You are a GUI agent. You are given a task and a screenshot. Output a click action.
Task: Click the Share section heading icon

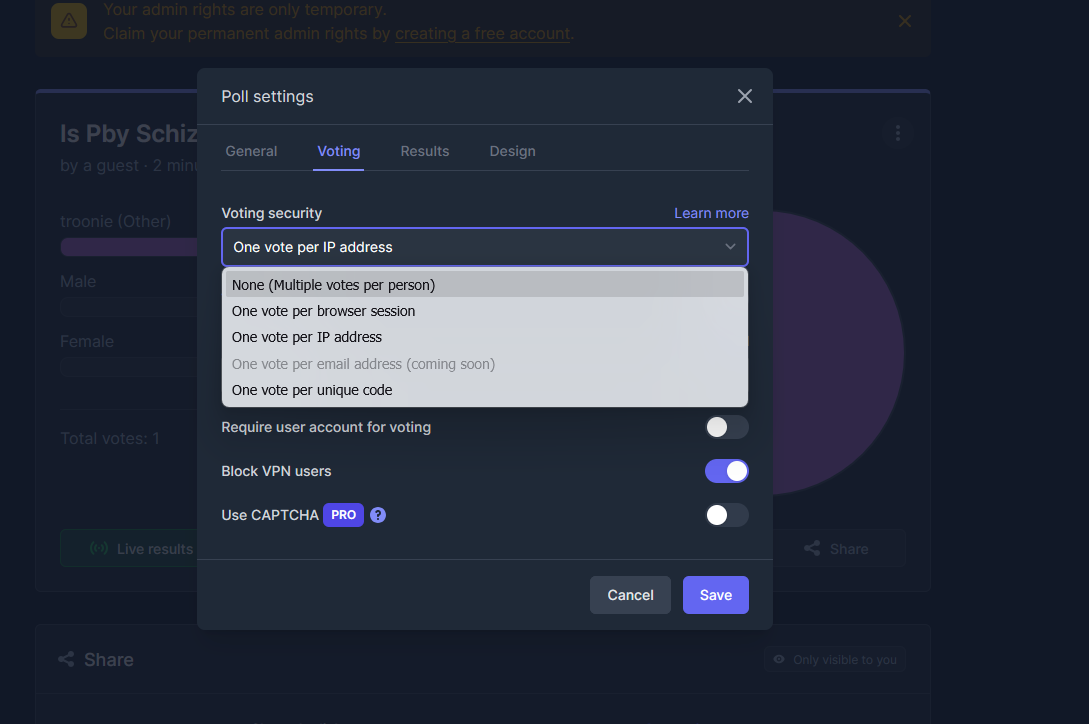coord(67,659)
